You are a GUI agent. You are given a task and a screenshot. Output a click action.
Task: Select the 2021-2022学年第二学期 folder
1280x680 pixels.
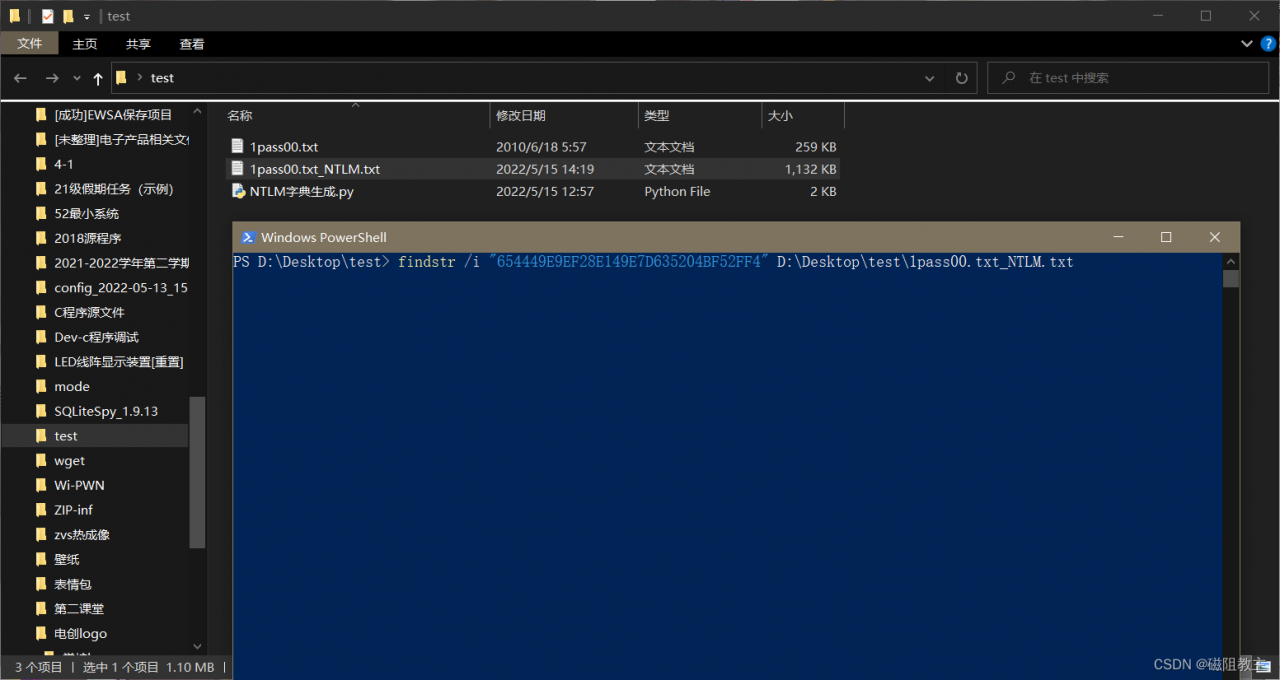pyautogui.click(x=121, y=263)
